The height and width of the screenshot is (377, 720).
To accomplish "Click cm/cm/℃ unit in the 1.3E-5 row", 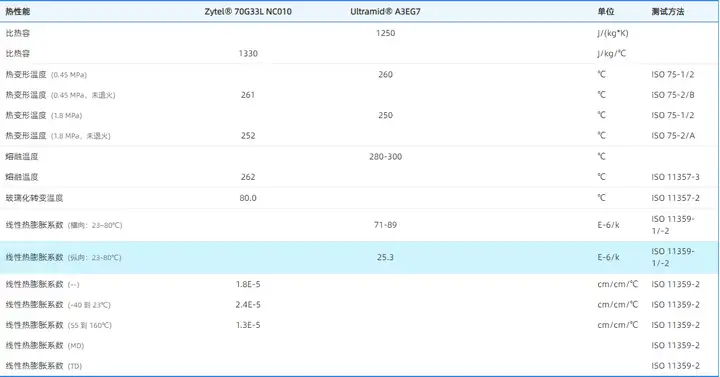I will click(x=618, y=325).
